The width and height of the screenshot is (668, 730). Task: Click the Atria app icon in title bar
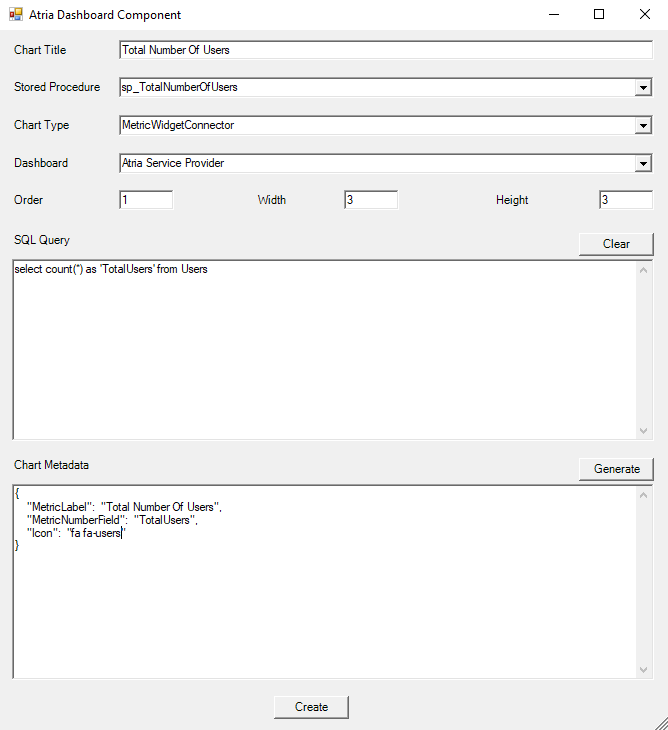[16, 14]
